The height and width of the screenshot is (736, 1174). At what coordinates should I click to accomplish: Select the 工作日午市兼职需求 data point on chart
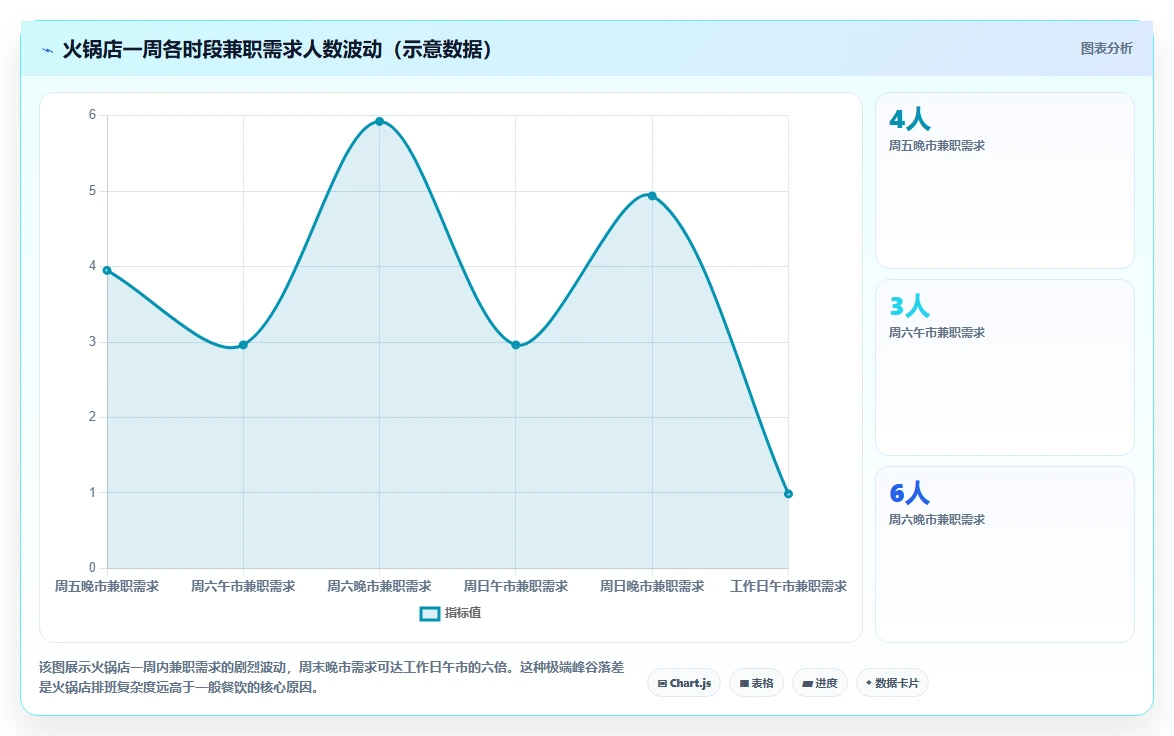pyautogui.click(x=788, y=494)
